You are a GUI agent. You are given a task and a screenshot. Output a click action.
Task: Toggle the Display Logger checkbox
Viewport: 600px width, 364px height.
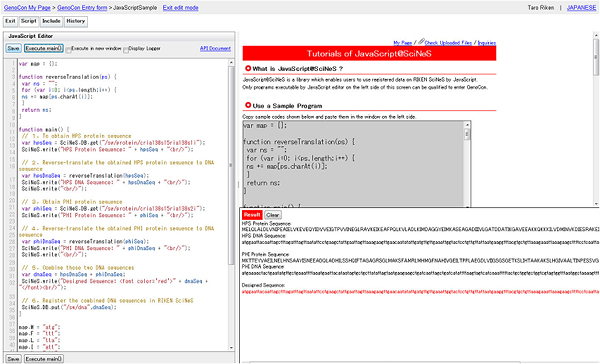(x=126, y=49)
